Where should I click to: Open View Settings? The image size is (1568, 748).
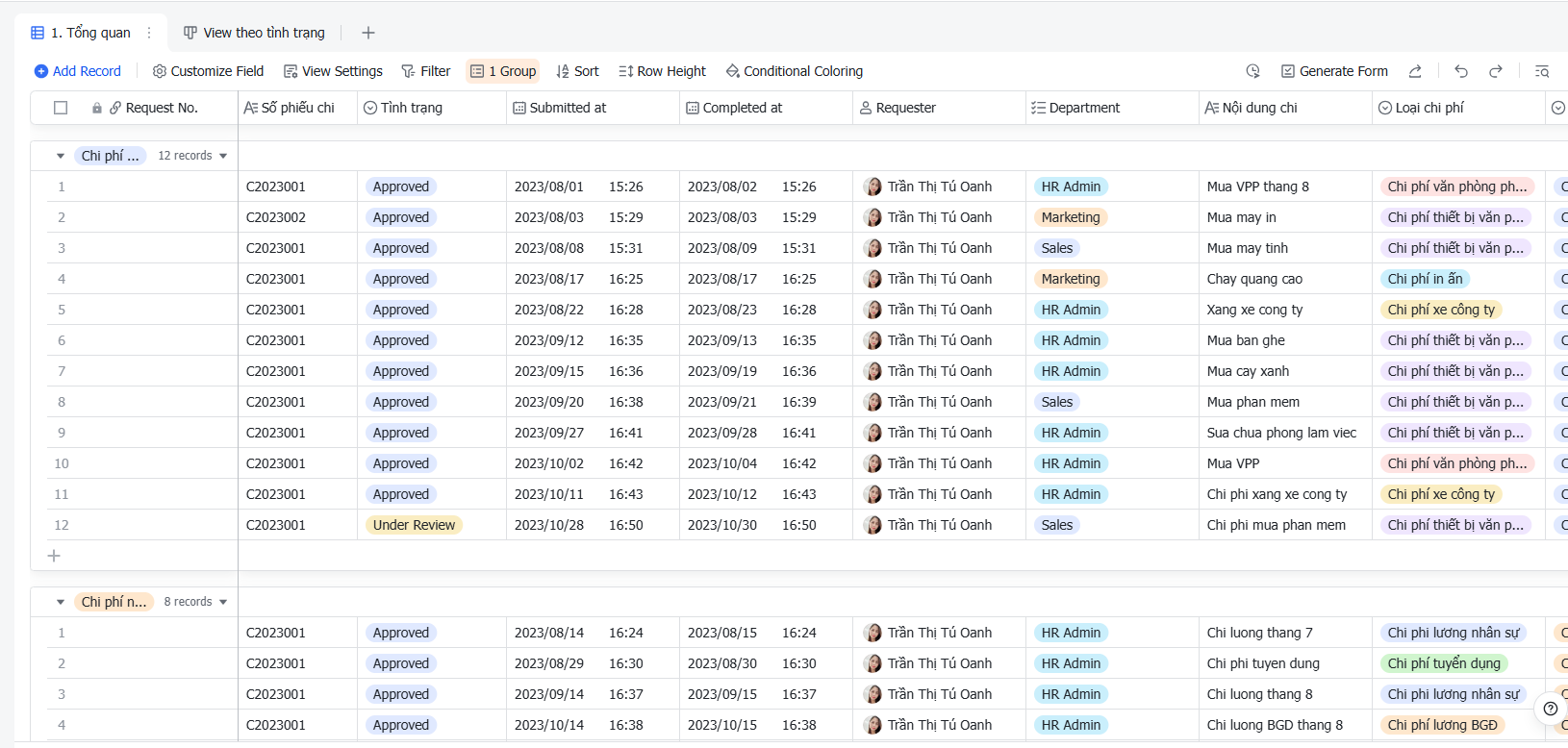(333, 71)
